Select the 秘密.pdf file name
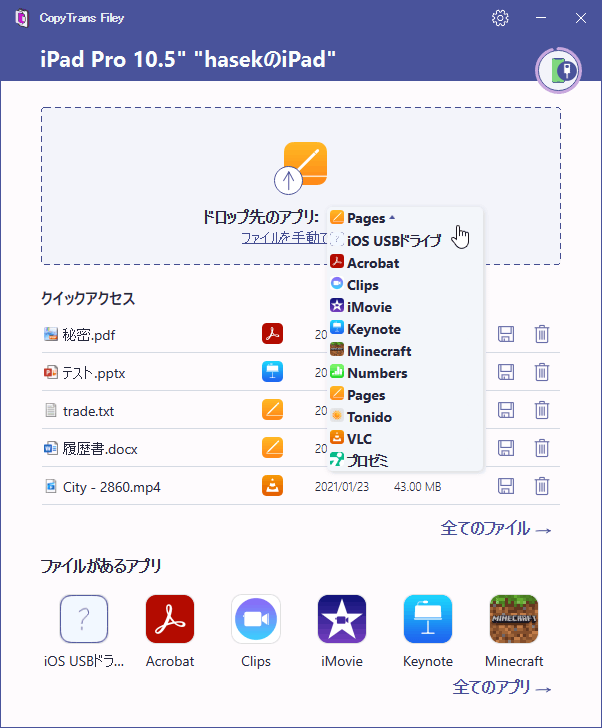602x728 pixels. [x=89, y=335]
